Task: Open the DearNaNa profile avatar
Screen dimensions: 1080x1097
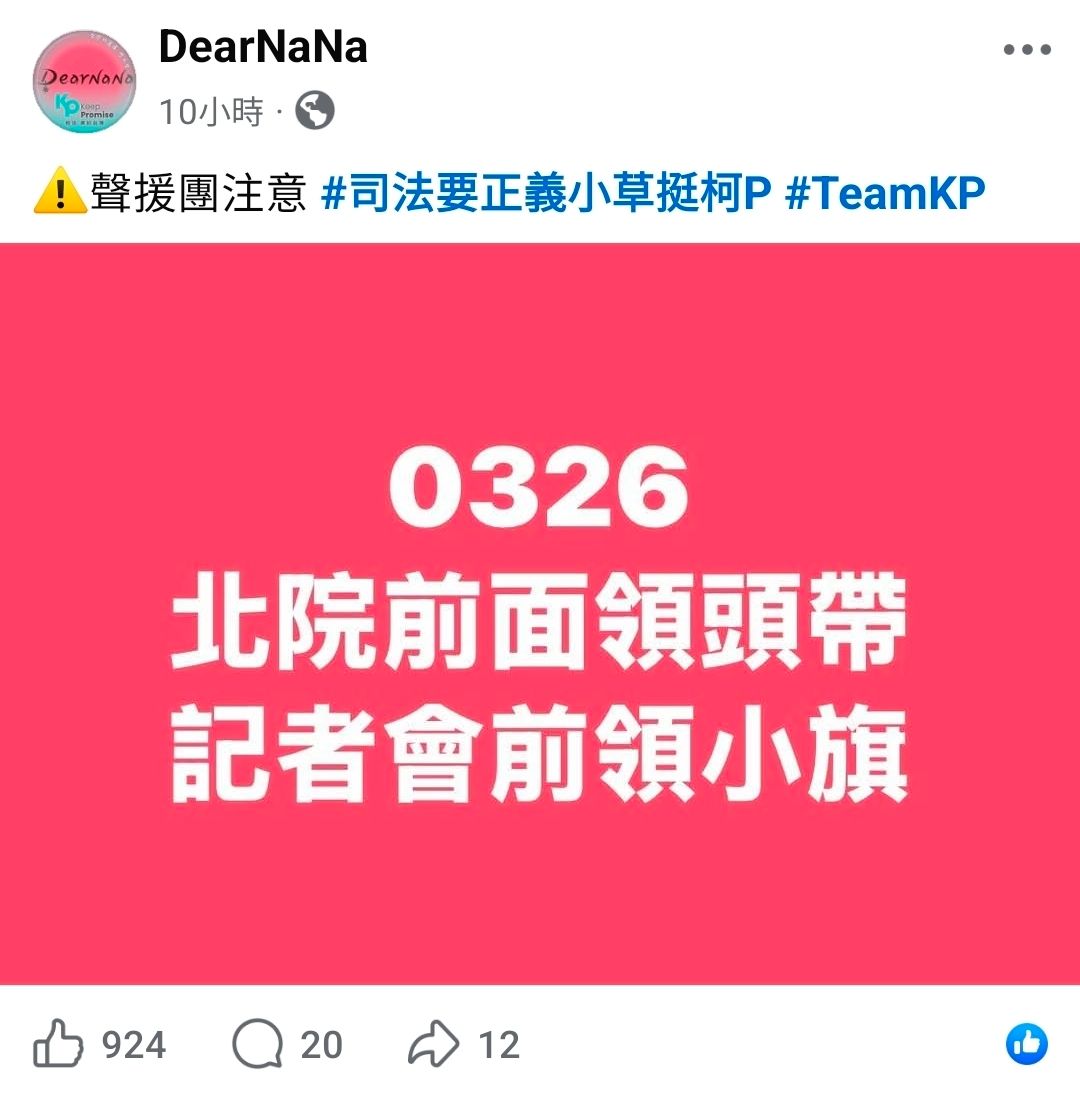Action: tap(85, 81)
